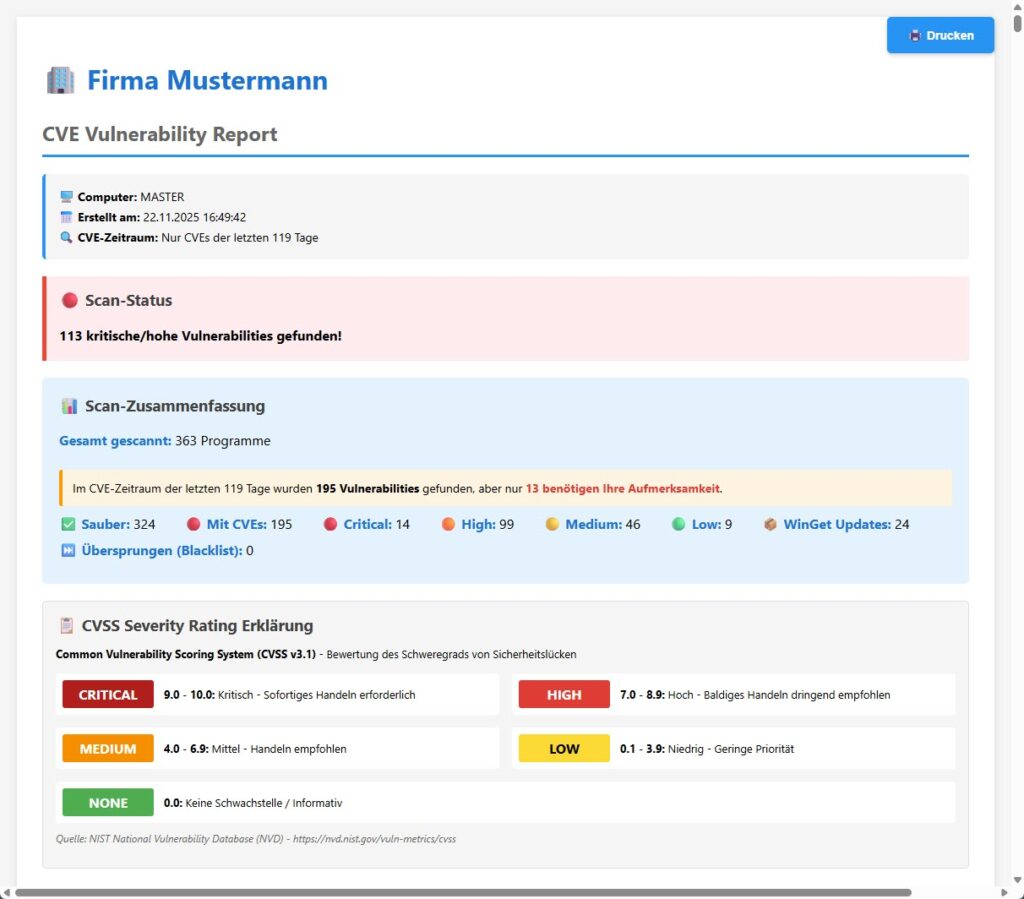Click the WinGet Updates package icon
Viewport: 1024px width, 899px height.
pyautogui.click(x=769, y=523)
